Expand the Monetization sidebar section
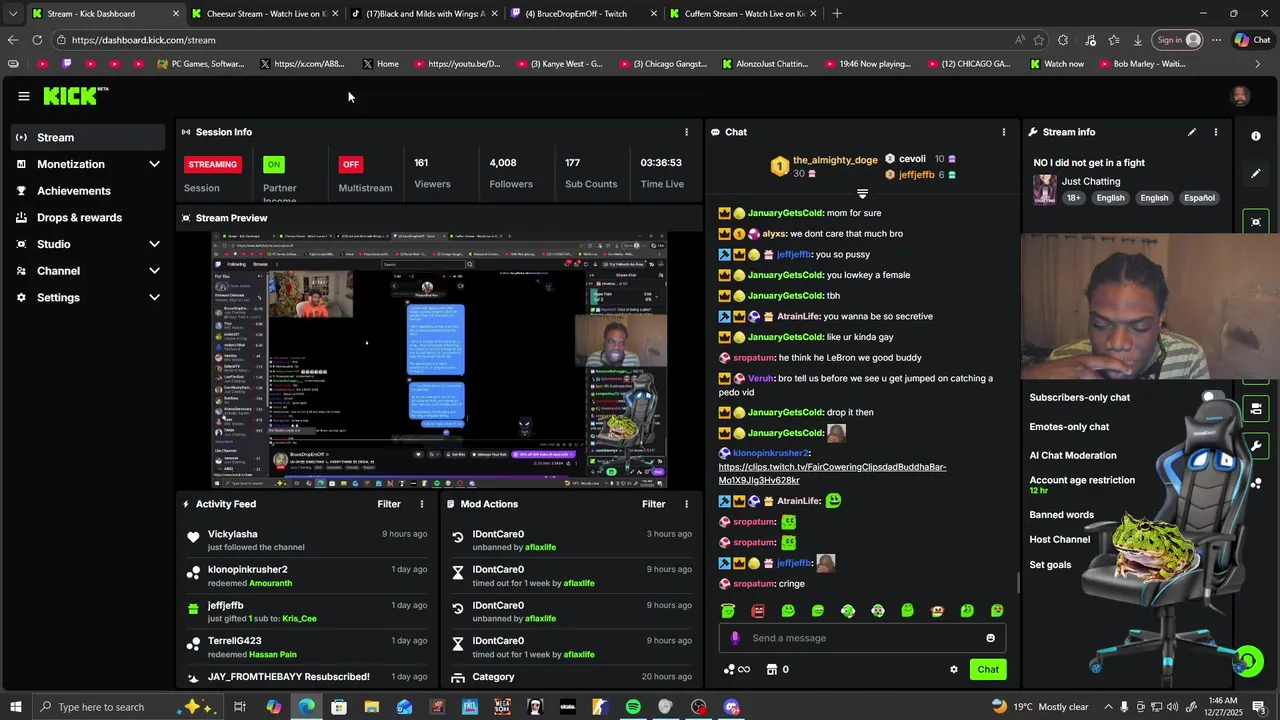 point(154,164)
